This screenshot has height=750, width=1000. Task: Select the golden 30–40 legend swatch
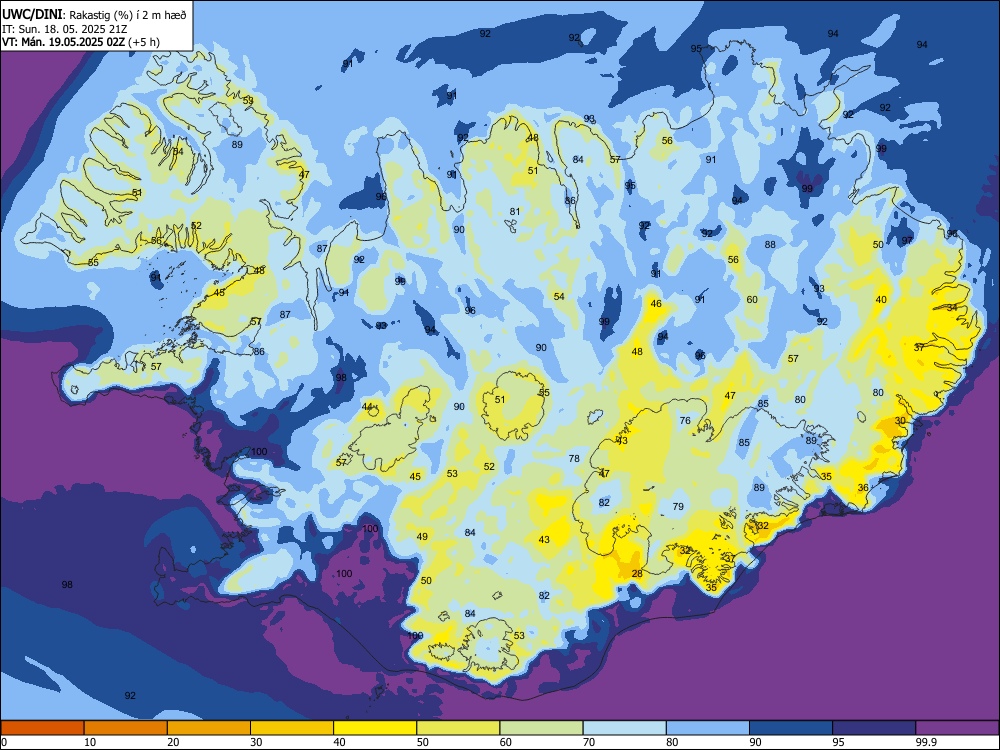point(292,728)
